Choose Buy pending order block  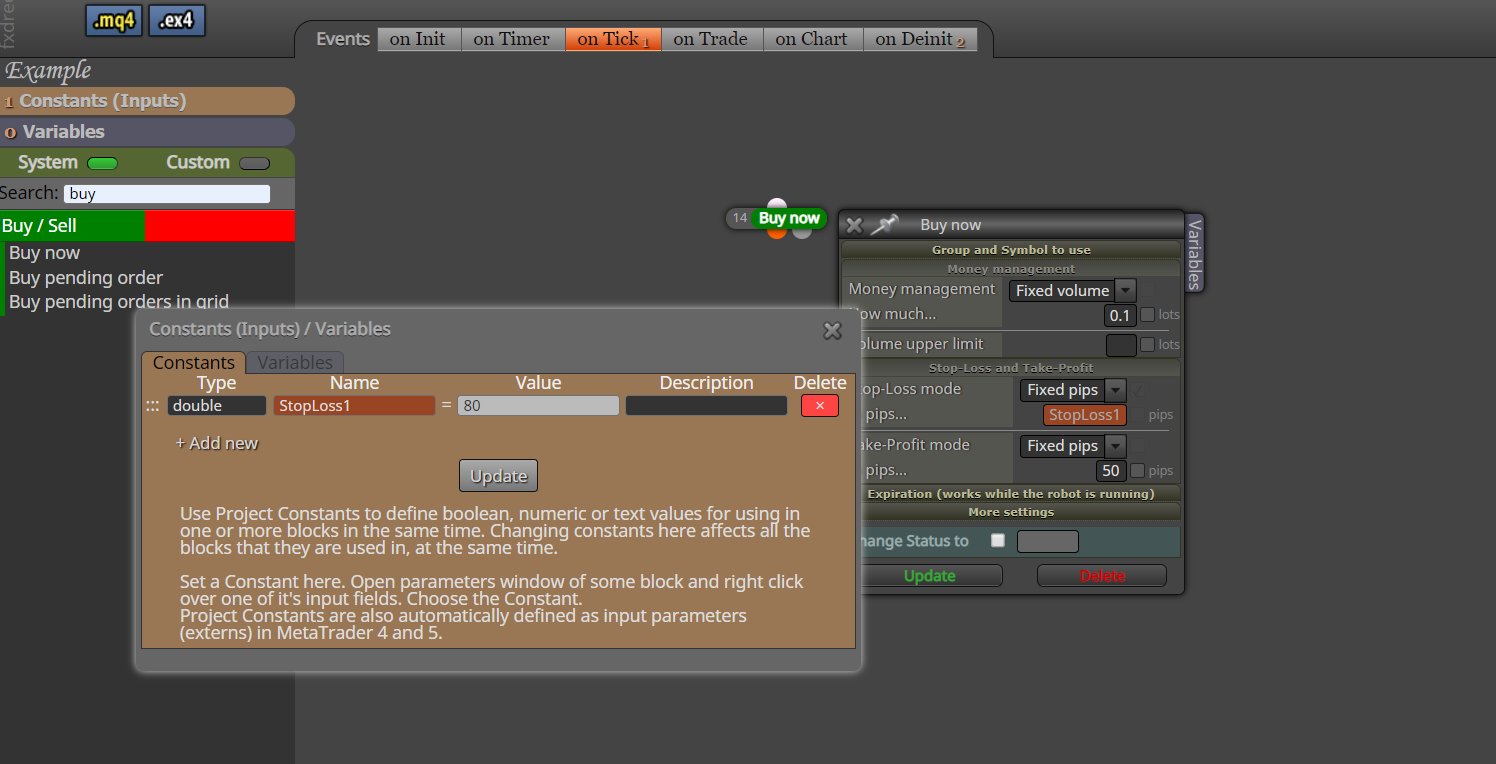[x=86, y=278]
